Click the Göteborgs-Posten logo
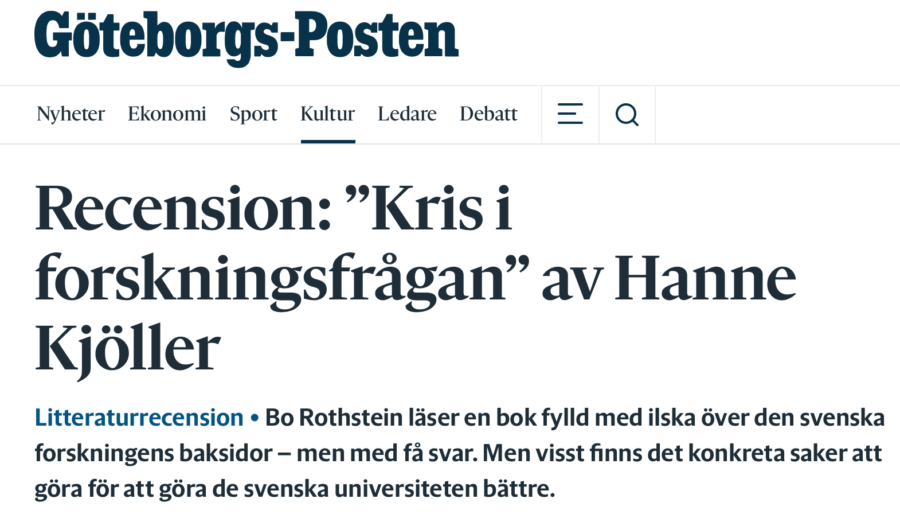 246,37
